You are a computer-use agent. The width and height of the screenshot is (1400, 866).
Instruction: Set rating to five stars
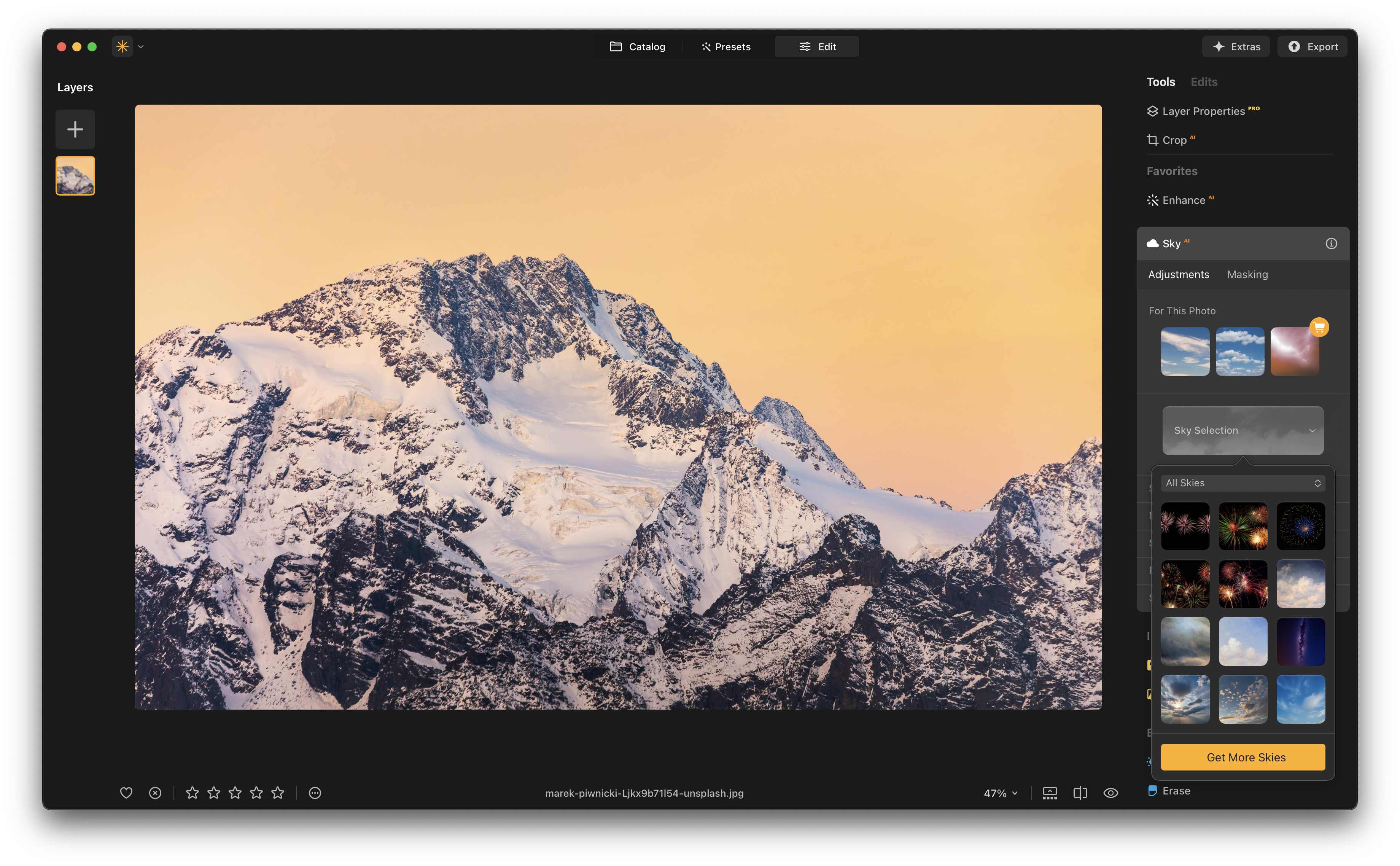click(x=278, y=793)
